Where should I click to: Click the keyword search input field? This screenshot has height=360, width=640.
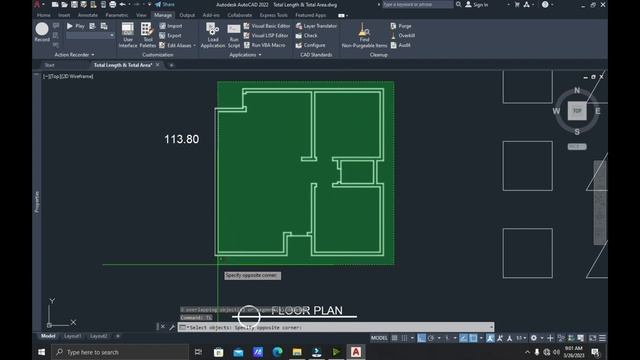(417, 4)
